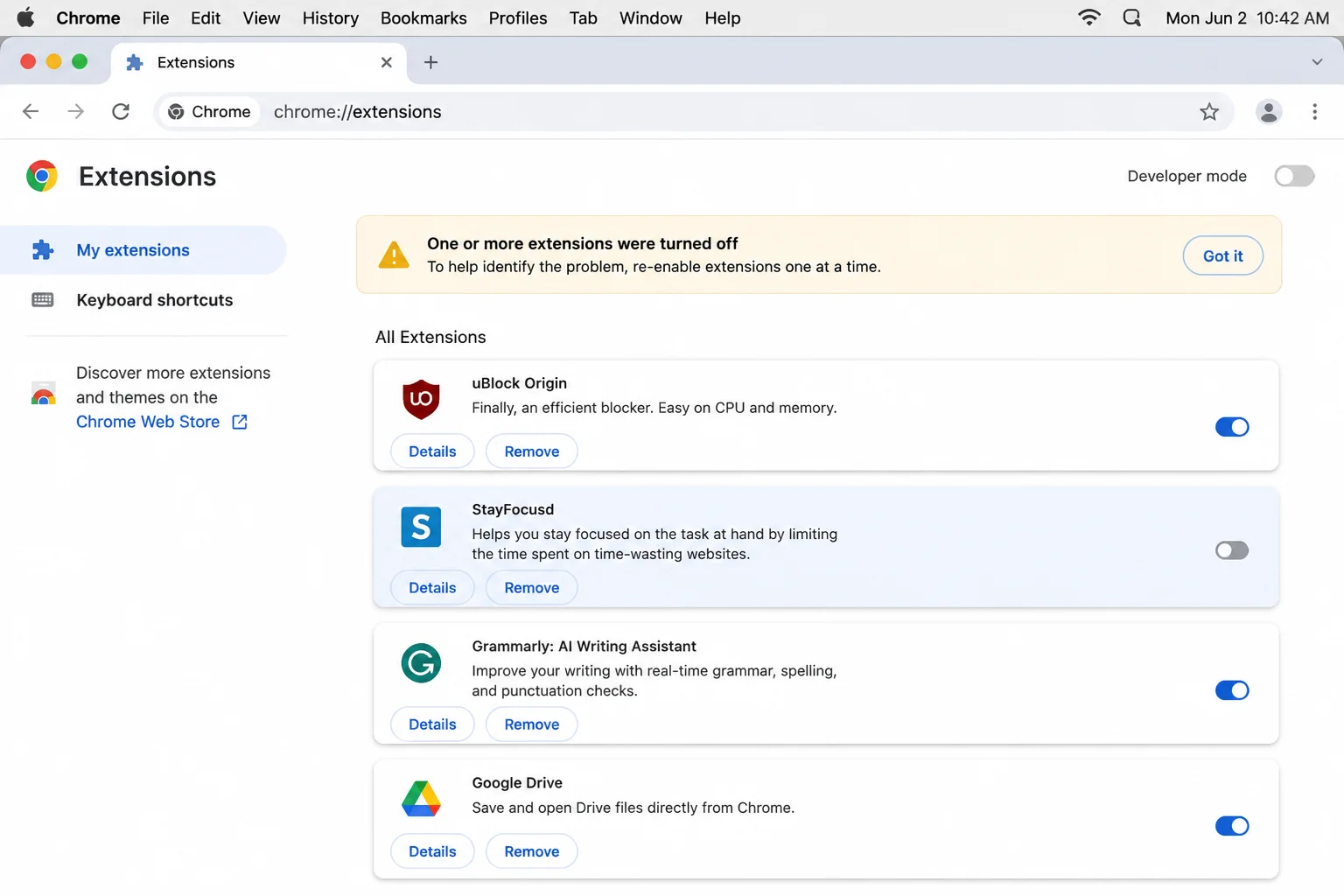The height and width of the screenshot is (896, 1344).
Task: Open uBlock Origin Details
Action: click(x=432, y=451)
